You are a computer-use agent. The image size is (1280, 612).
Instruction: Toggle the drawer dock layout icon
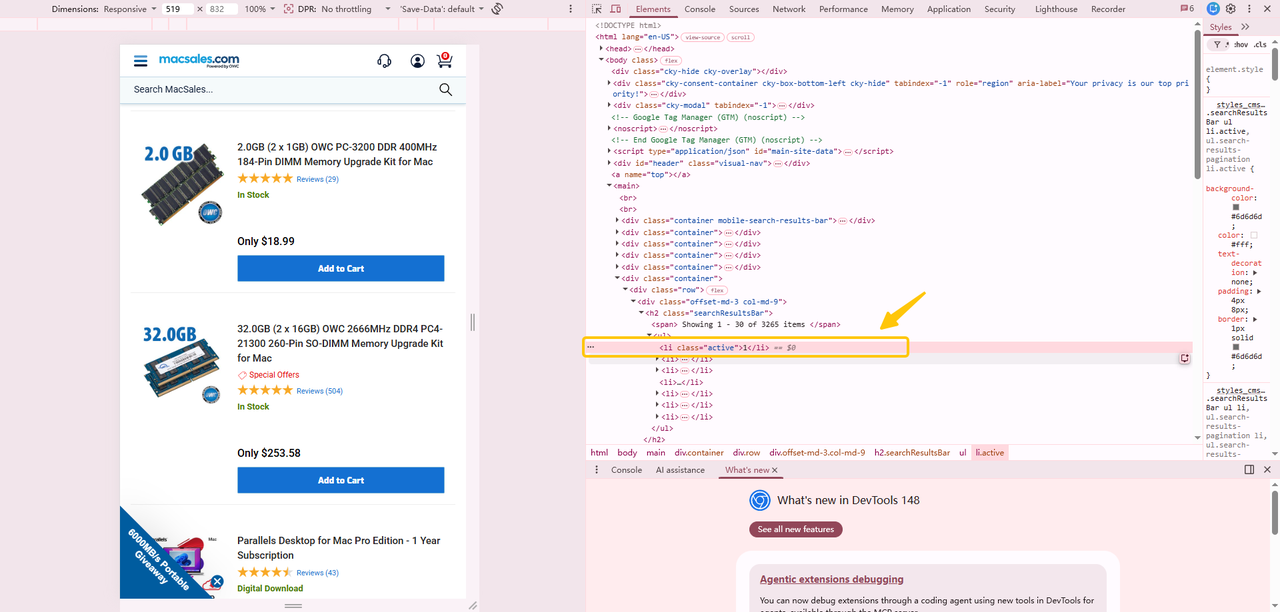[1249, 470]
